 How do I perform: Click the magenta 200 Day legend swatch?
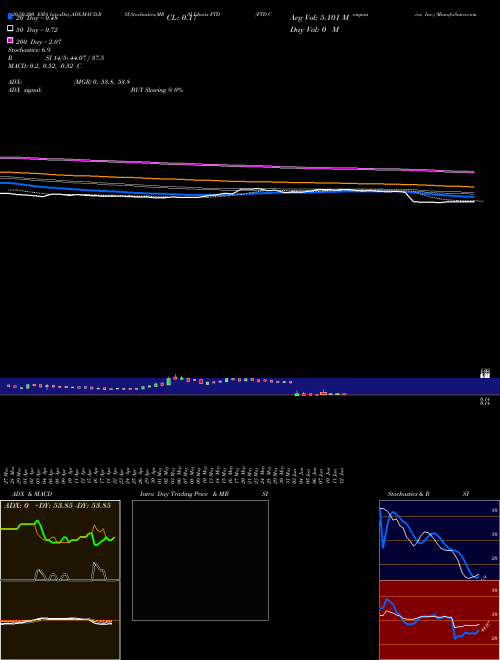pyautogui.click(x=10, y=40)
